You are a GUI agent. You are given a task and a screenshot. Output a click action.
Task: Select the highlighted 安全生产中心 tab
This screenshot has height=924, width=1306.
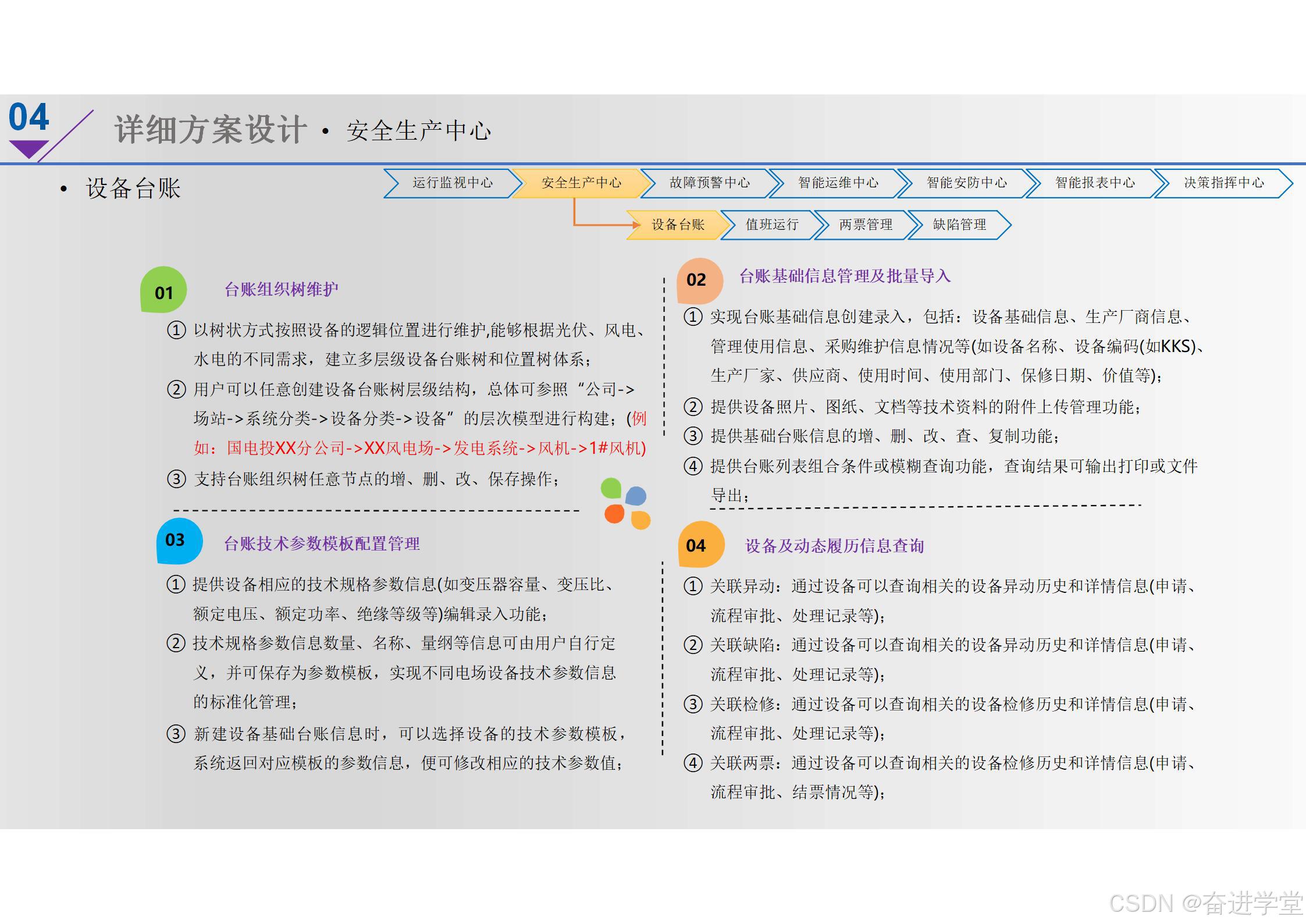click(581, 183)
